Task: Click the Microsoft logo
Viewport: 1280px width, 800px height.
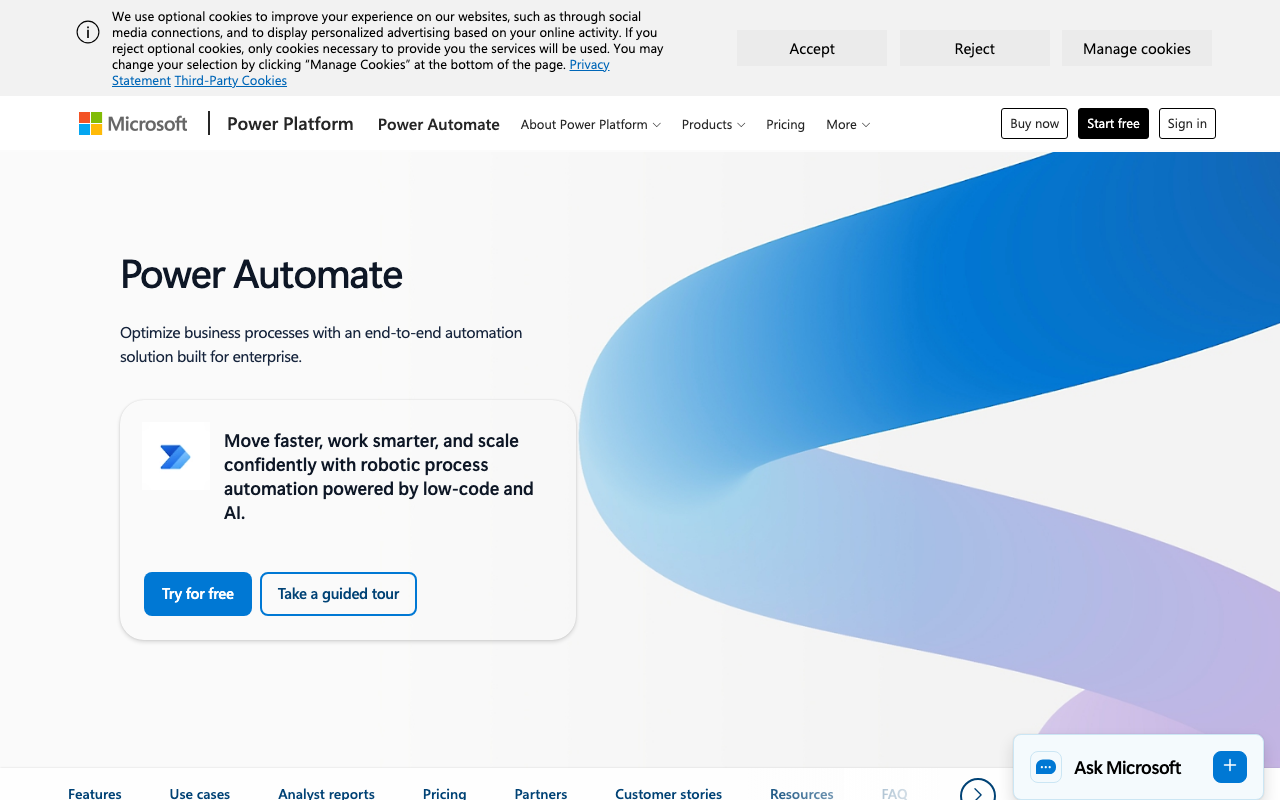Action: click(133, 124)
